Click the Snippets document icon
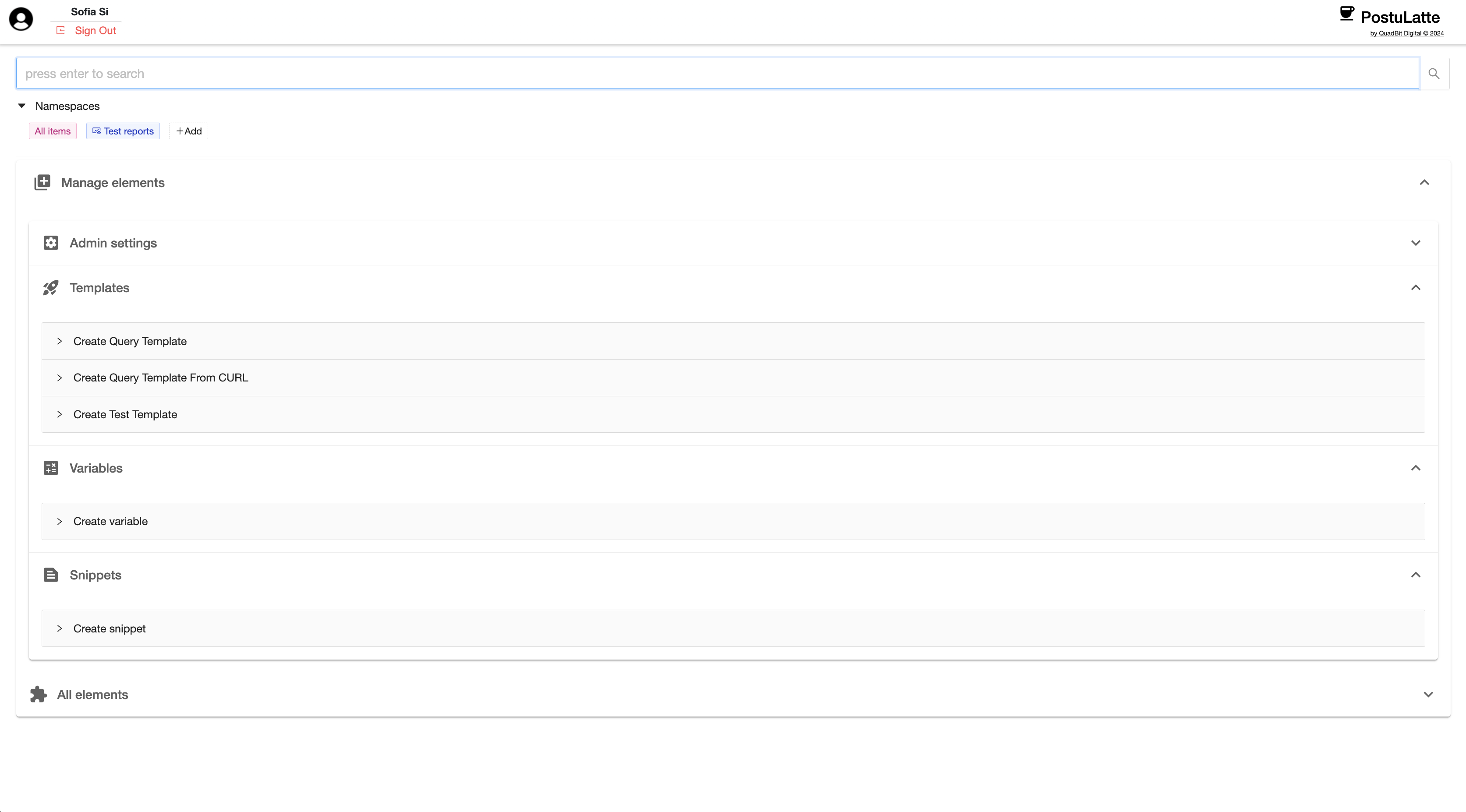The height and width of the screenshot is (812, 1466). coord(51,574)
